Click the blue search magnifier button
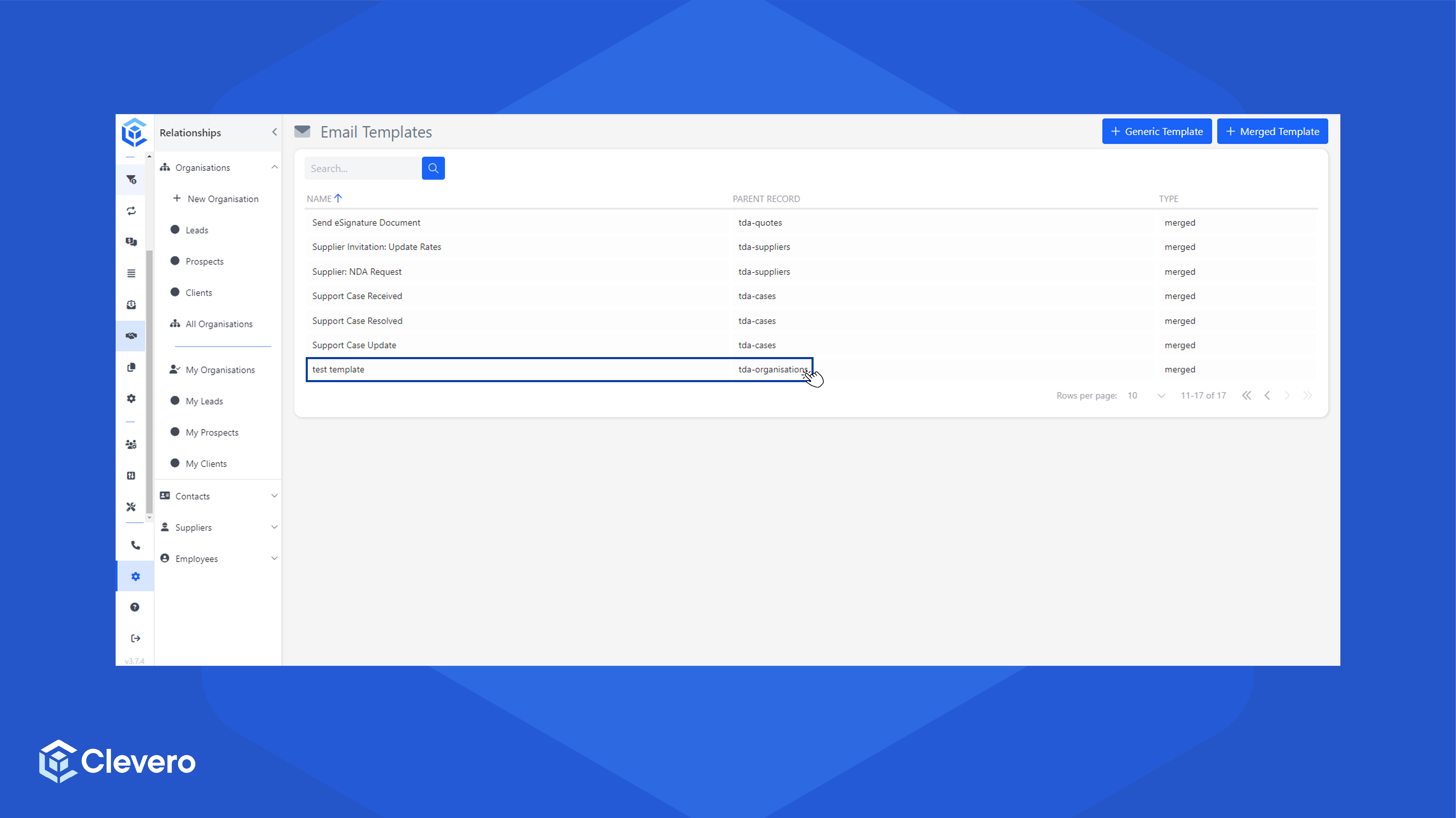Image resolution: width=1456 pixels, height=818 pixels. [433, 168]
